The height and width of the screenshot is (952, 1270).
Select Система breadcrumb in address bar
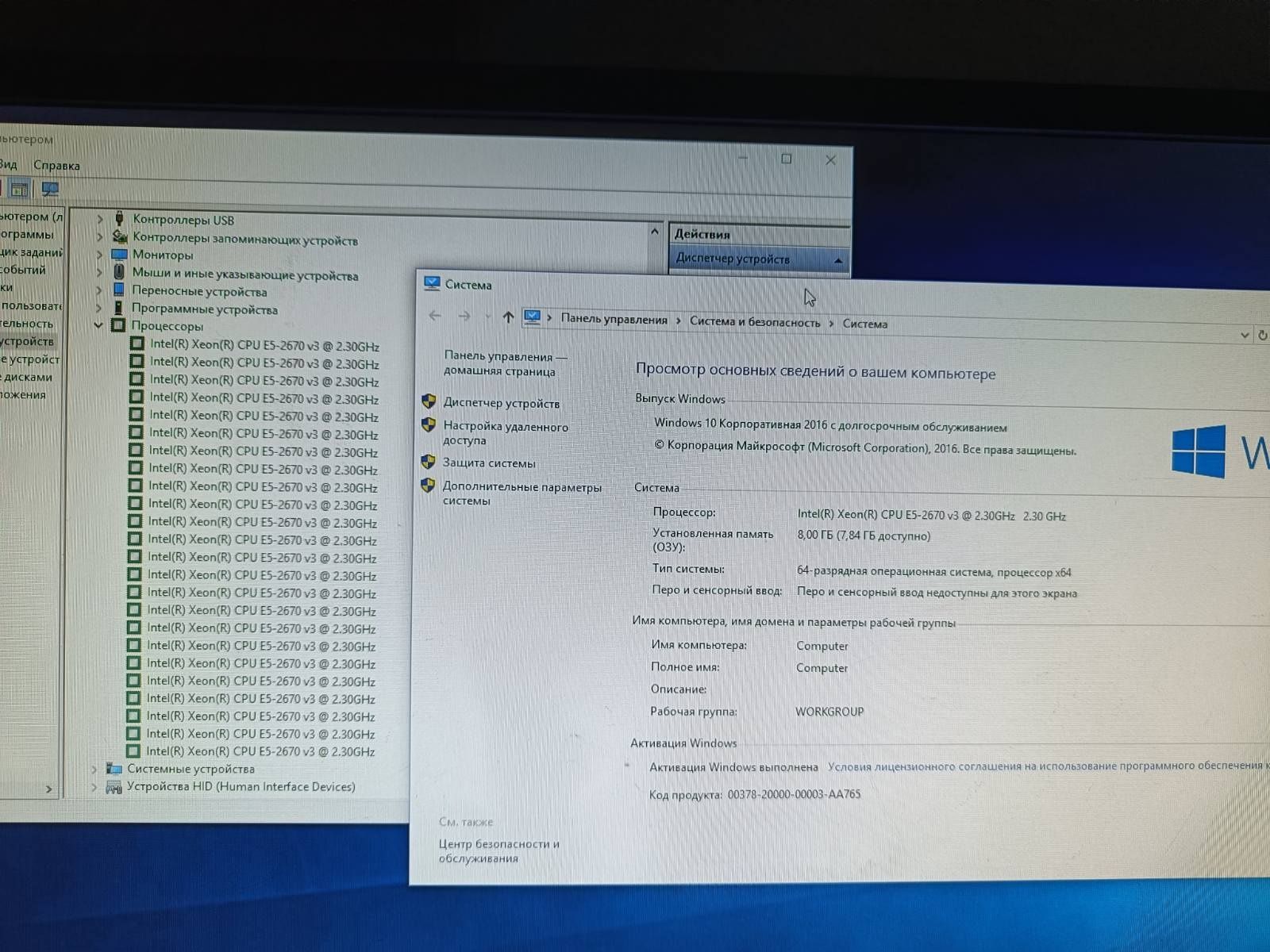click(x=864, y=323)
